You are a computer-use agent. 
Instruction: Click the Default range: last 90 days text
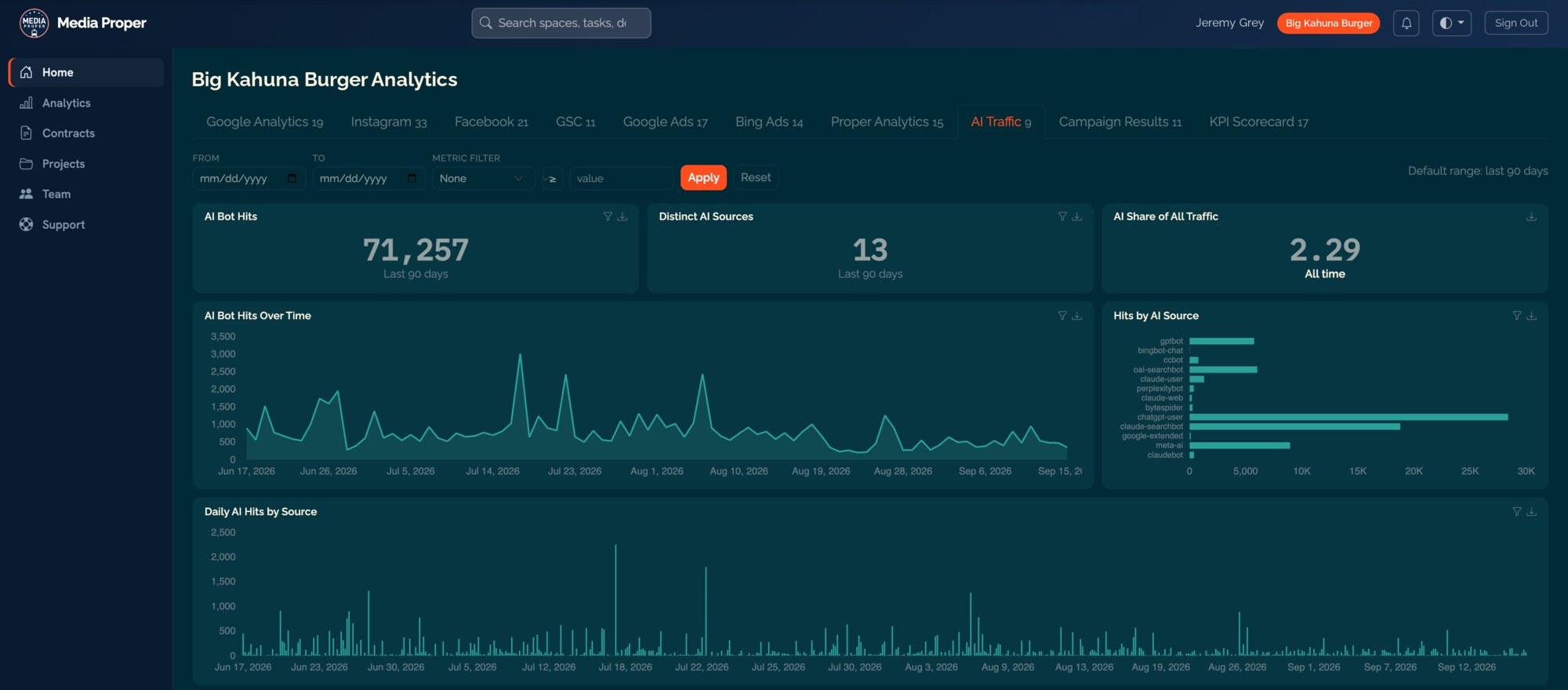tap(1478, 171)
